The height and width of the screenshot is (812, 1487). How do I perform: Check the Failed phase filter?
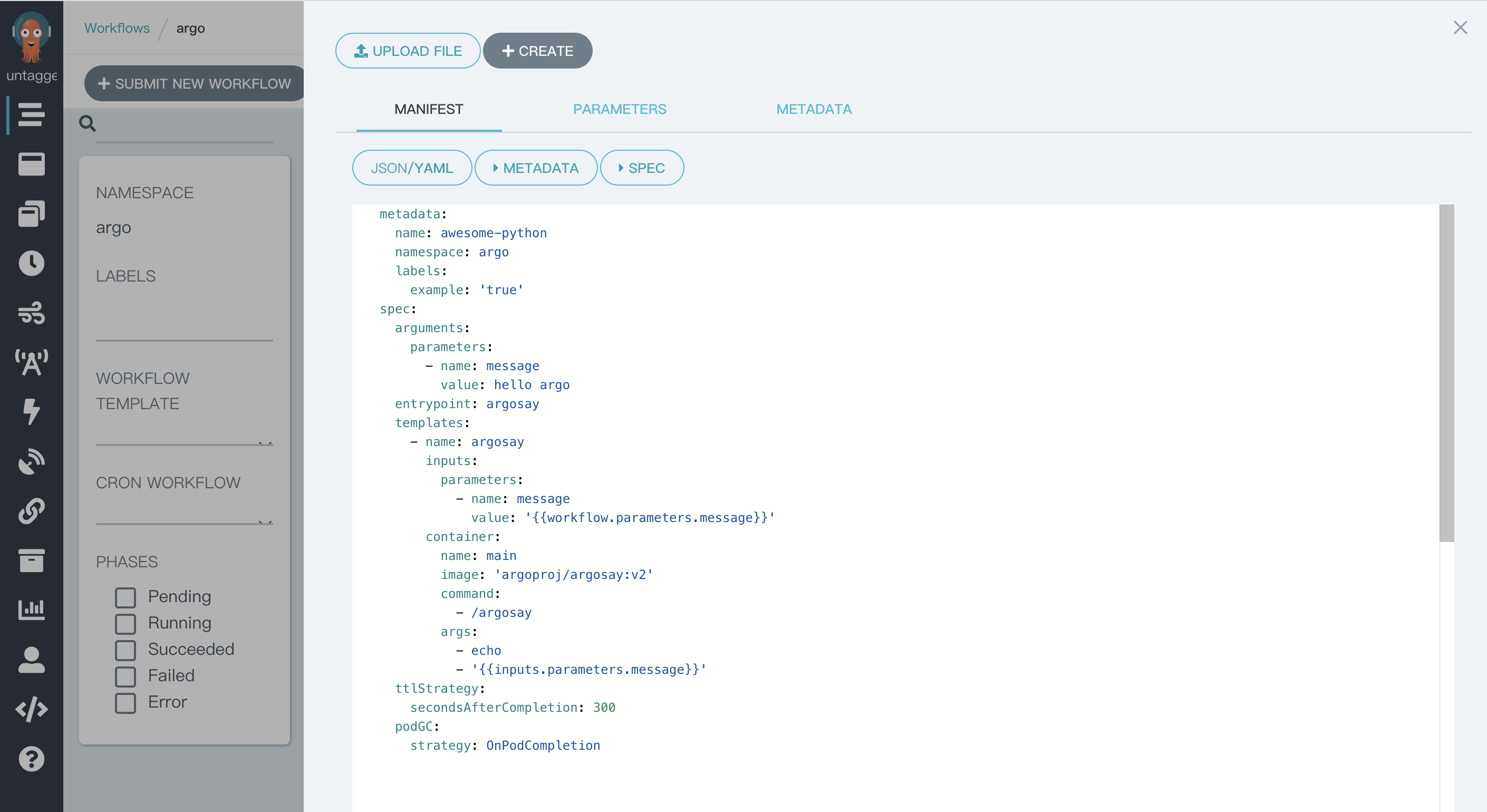pos(125,676)
